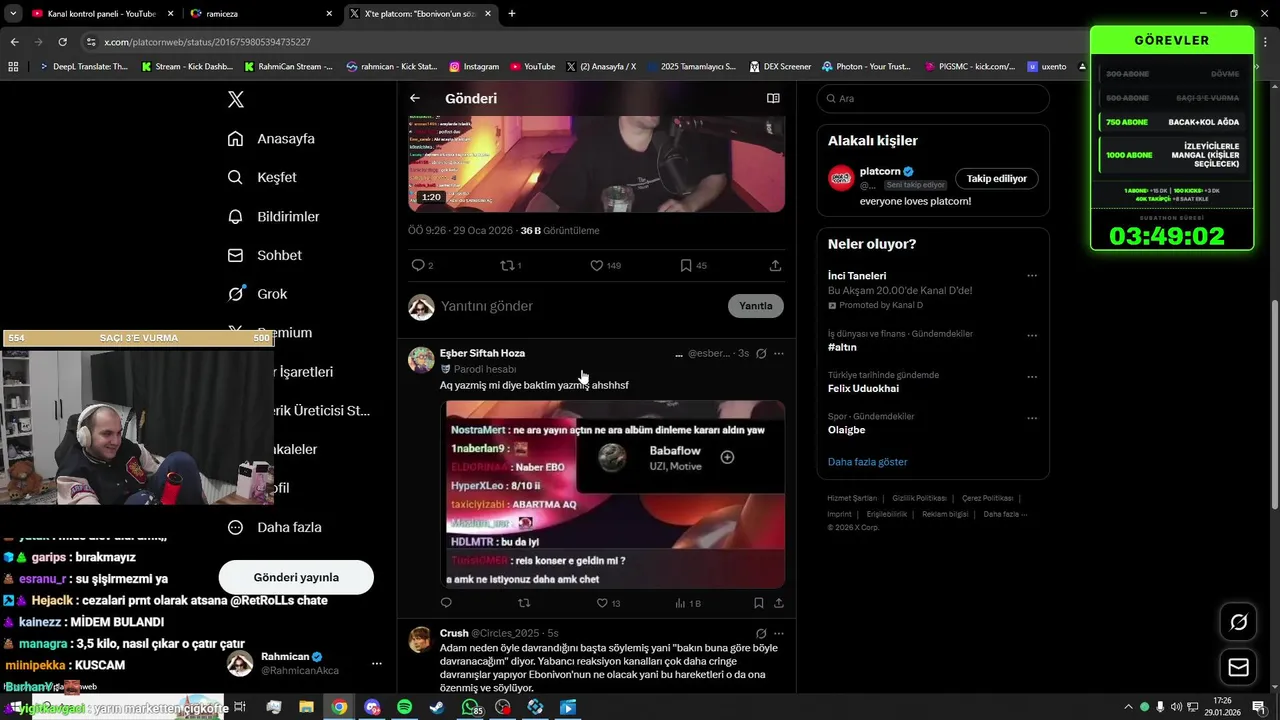Open WhatsApp from the taskbar
The height and width of the screenshot is (720, 1280).
(x=470, y=707)
